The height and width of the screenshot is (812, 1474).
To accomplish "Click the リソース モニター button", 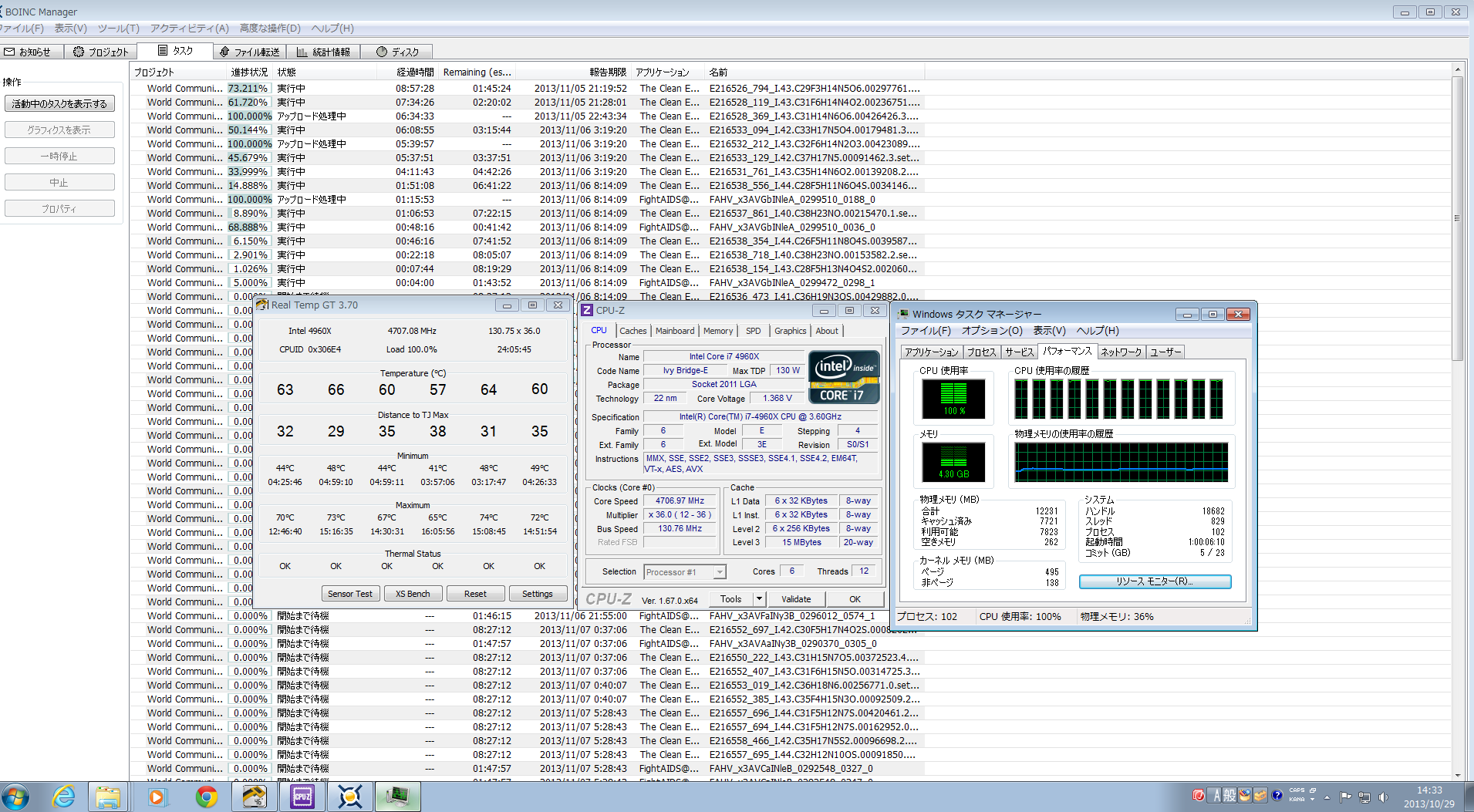I will [1154, 581].
